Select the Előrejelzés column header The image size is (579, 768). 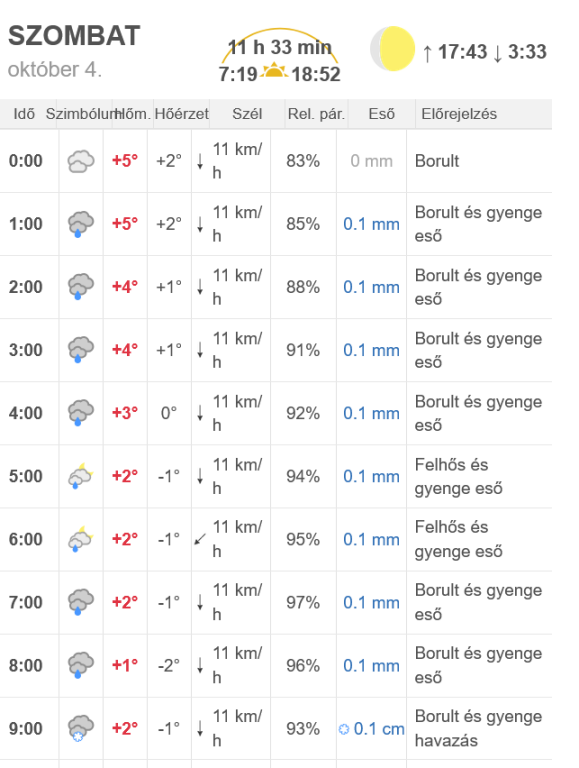(459, 114)
